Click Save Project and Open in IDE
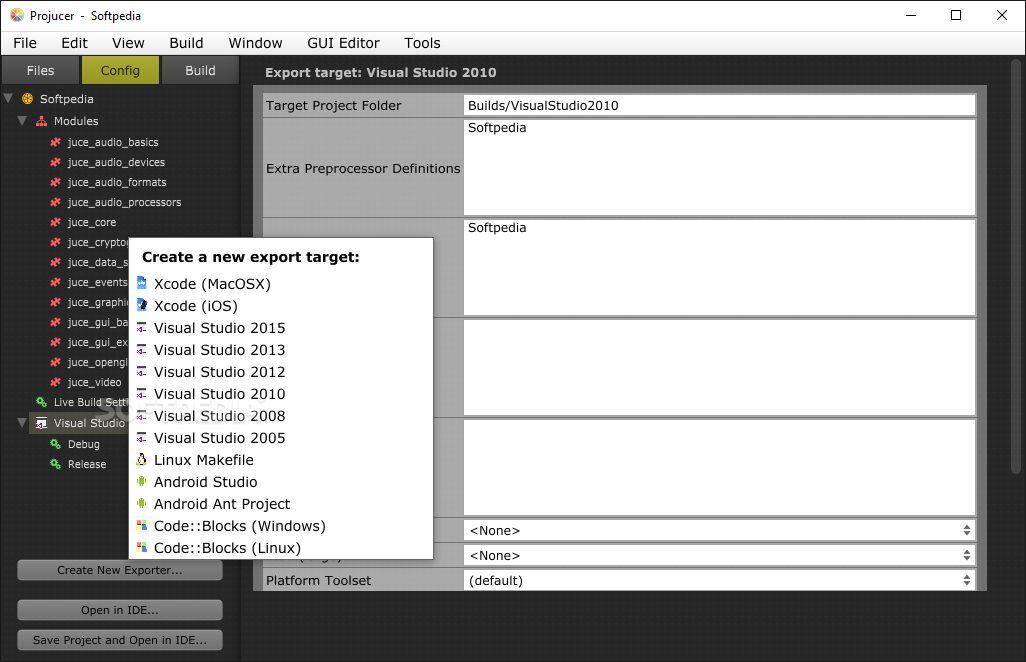Viewport: 1026px width, 662px height. pyautogui.click(x=120, y=640)
